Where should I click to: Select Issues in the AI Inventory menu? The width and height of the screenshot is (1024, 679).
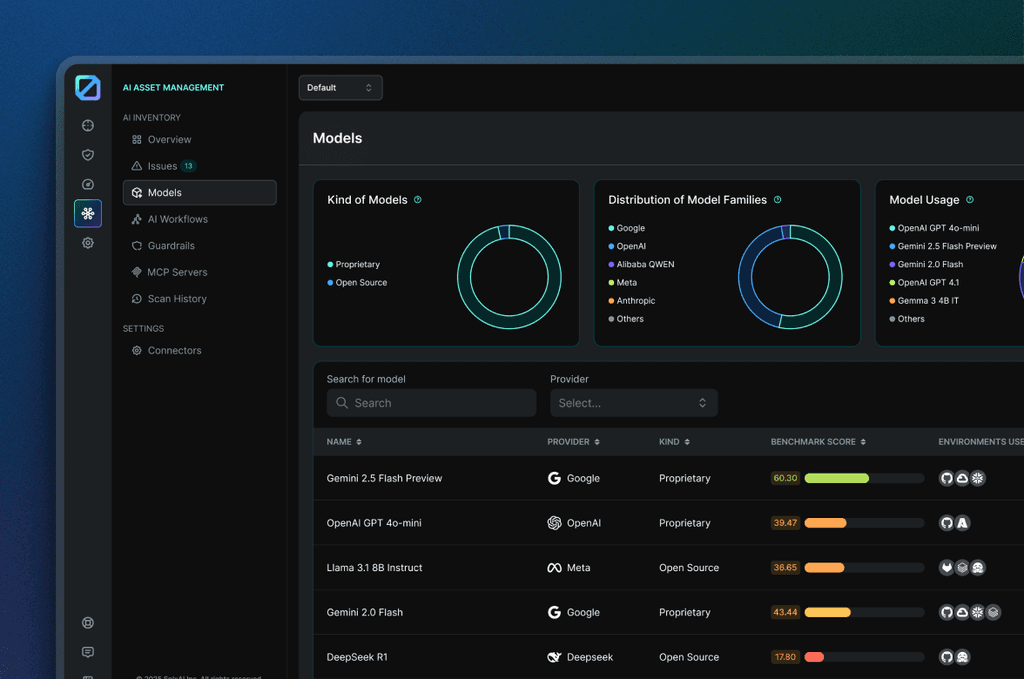(162, 166)
